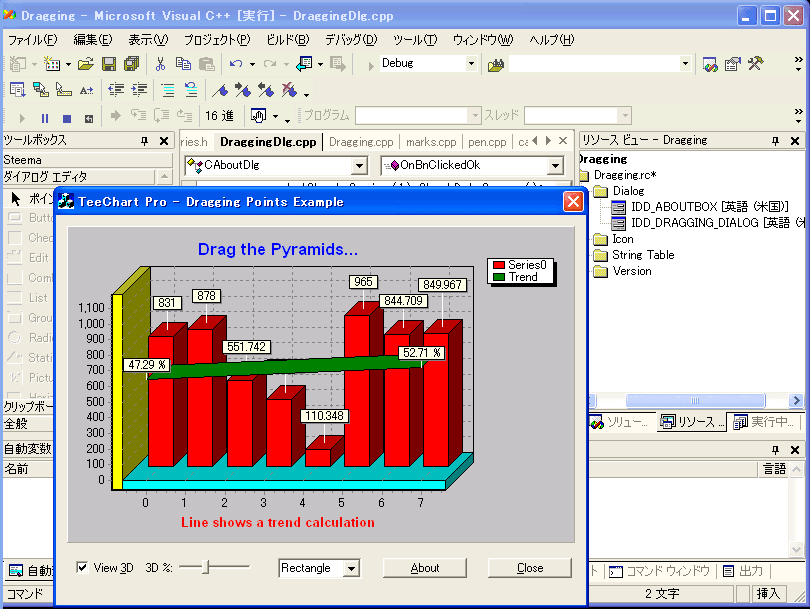The height and width of the screenshot is (609, 810).
Task: Click the 965 data label on chart
Action: click(x=363, y=282)
